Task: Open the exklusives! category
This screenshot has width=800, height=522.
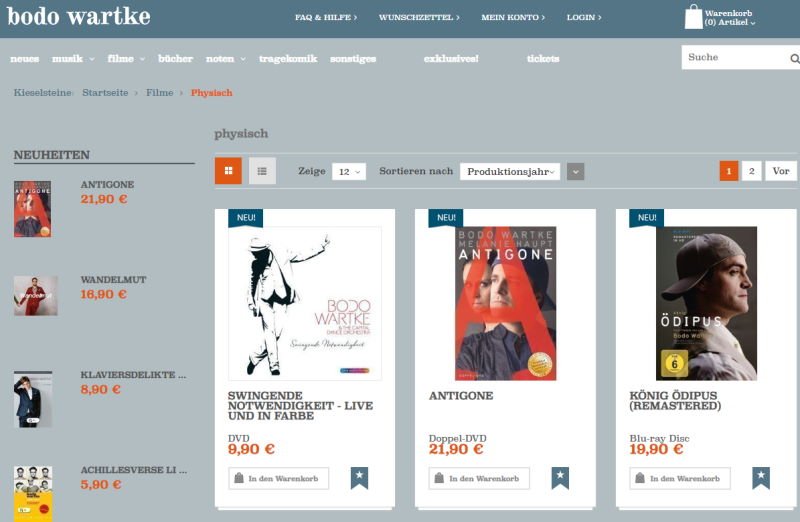Action: pos(451,59)
